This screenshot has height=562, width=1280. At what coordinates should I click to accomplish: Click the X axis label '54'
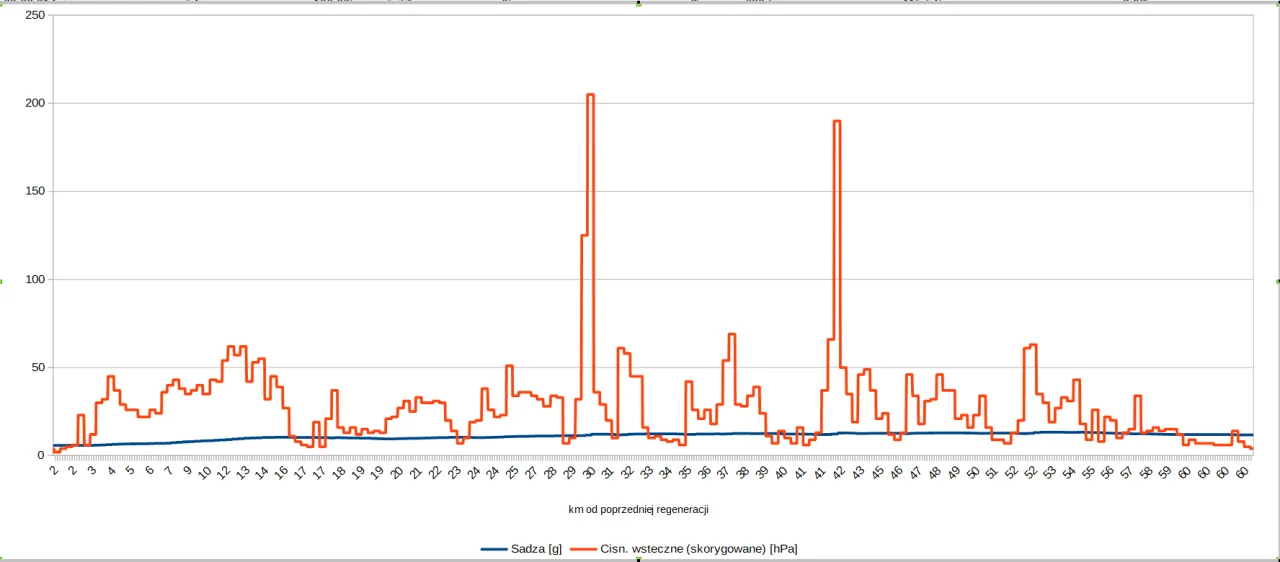1070,472
